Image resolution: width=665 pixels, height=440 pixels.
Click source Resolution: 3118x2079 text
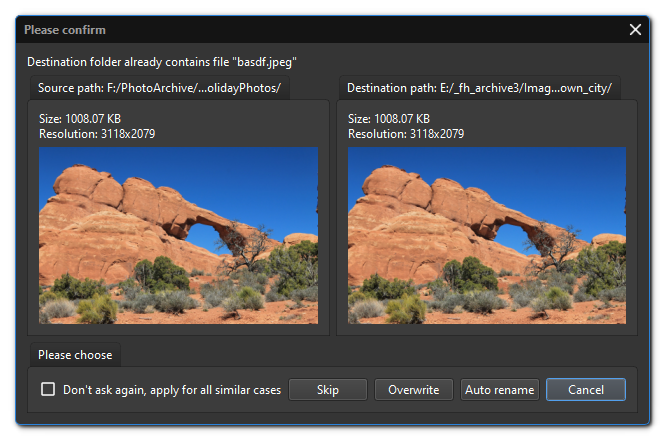(x=97, y=134)
